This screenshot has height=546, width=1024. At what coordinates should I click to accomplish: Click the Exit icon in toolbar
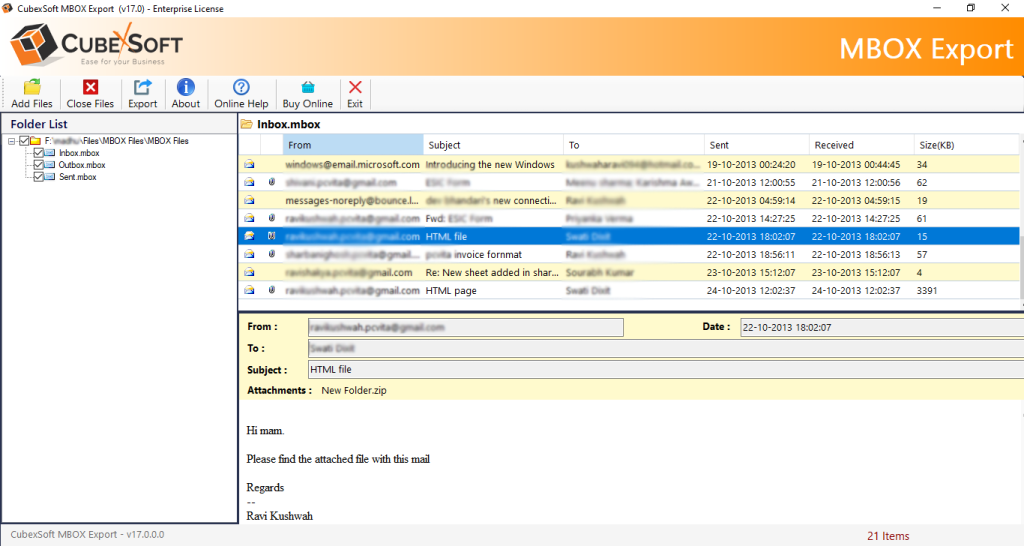[x=354, y=88]
